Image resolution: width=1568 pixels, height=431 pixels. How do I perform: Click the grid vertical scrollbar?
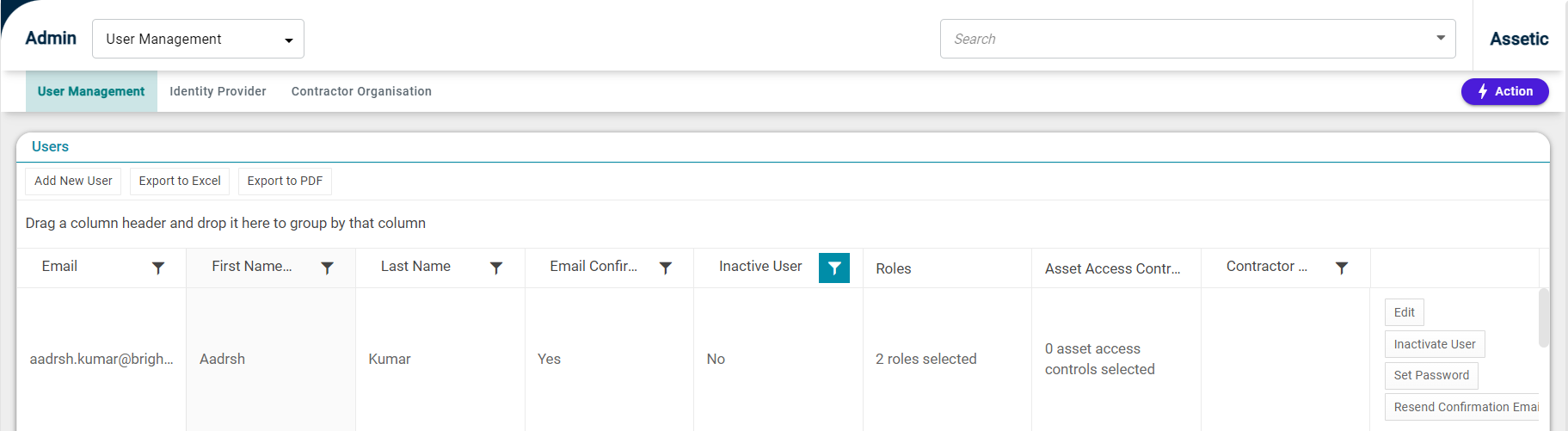click(1544, 318)
